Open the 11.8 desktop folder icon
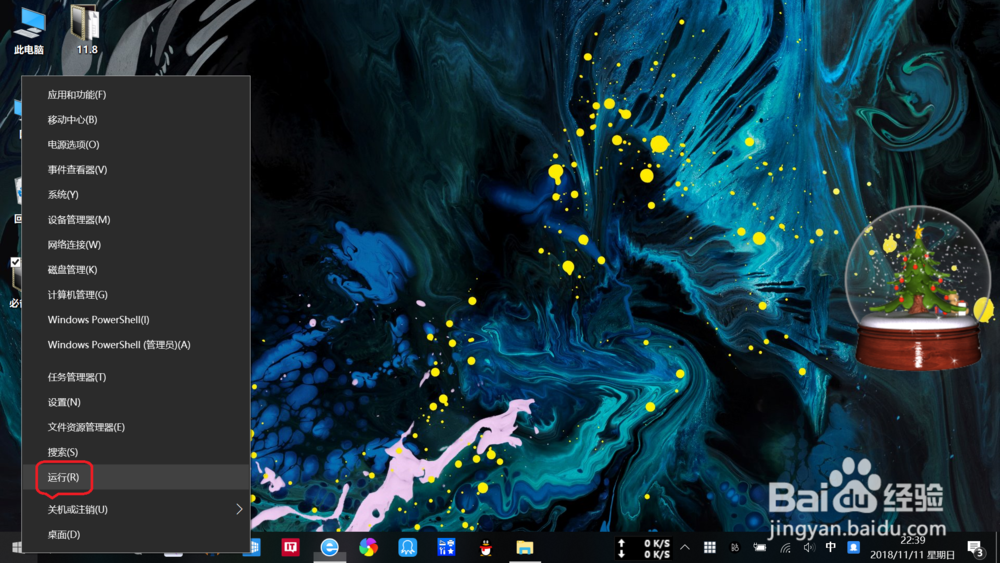1000x563 pixels. tap(87, 29)
